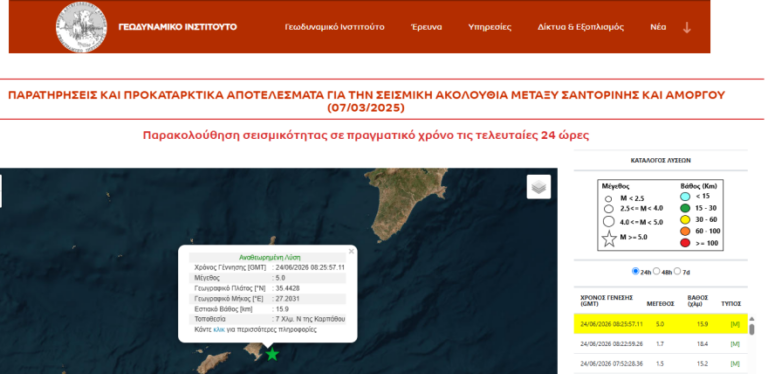Image resolution: width=768 pixels, height=374 pixels.
Task: Select the 24/06/2026 07:52:28.36 row
Action: tap(661, 364)
